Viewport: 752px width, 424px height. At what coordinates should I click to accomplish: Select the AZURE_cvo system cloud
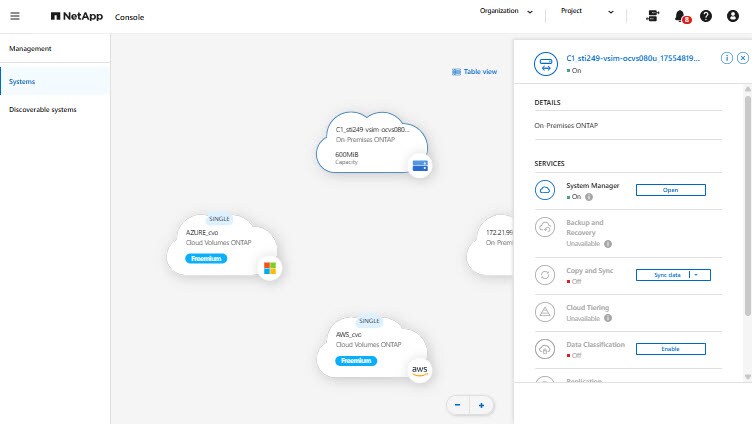click(x=225, y=245)
